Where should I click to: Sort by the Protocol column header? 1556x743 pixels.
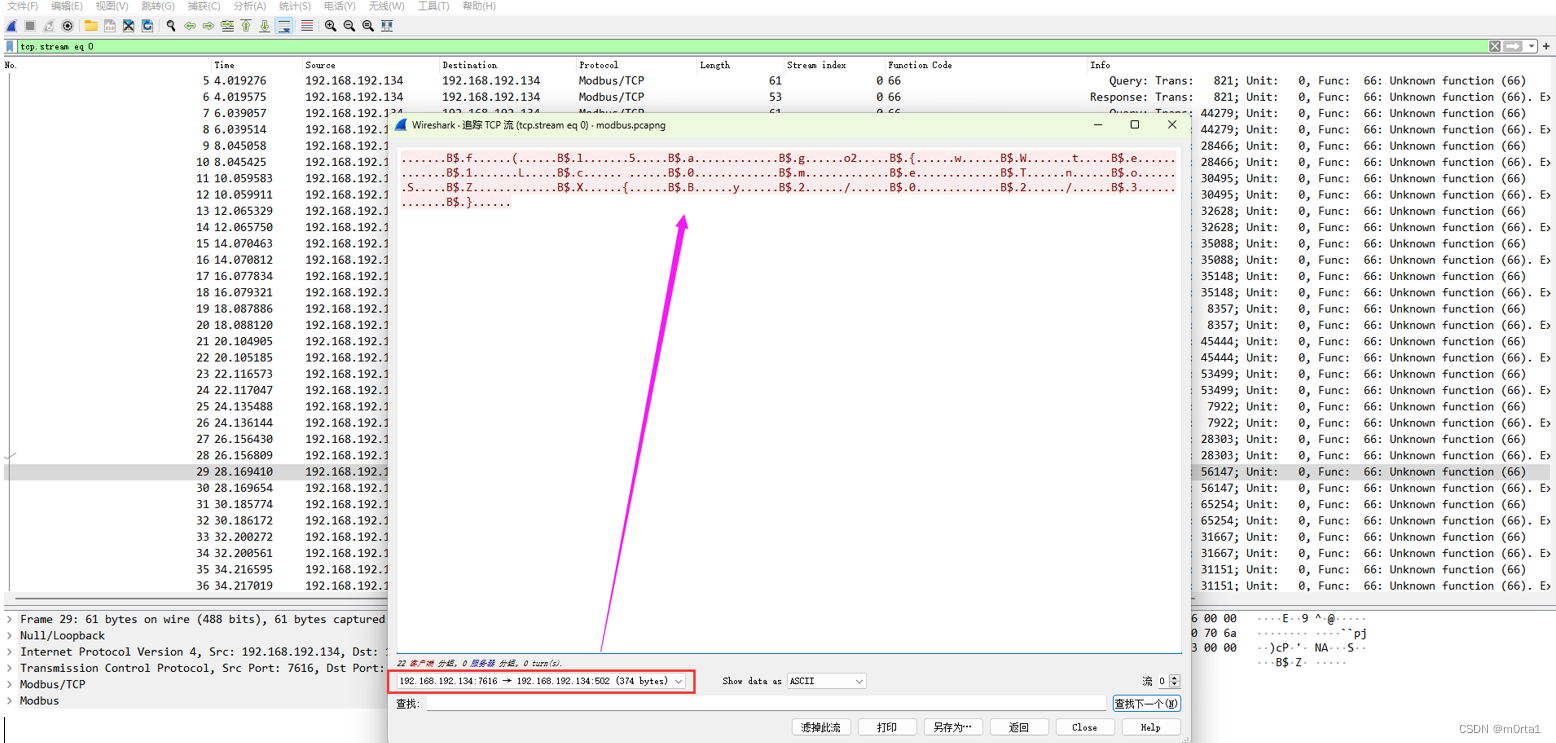(x=598, y=65)
